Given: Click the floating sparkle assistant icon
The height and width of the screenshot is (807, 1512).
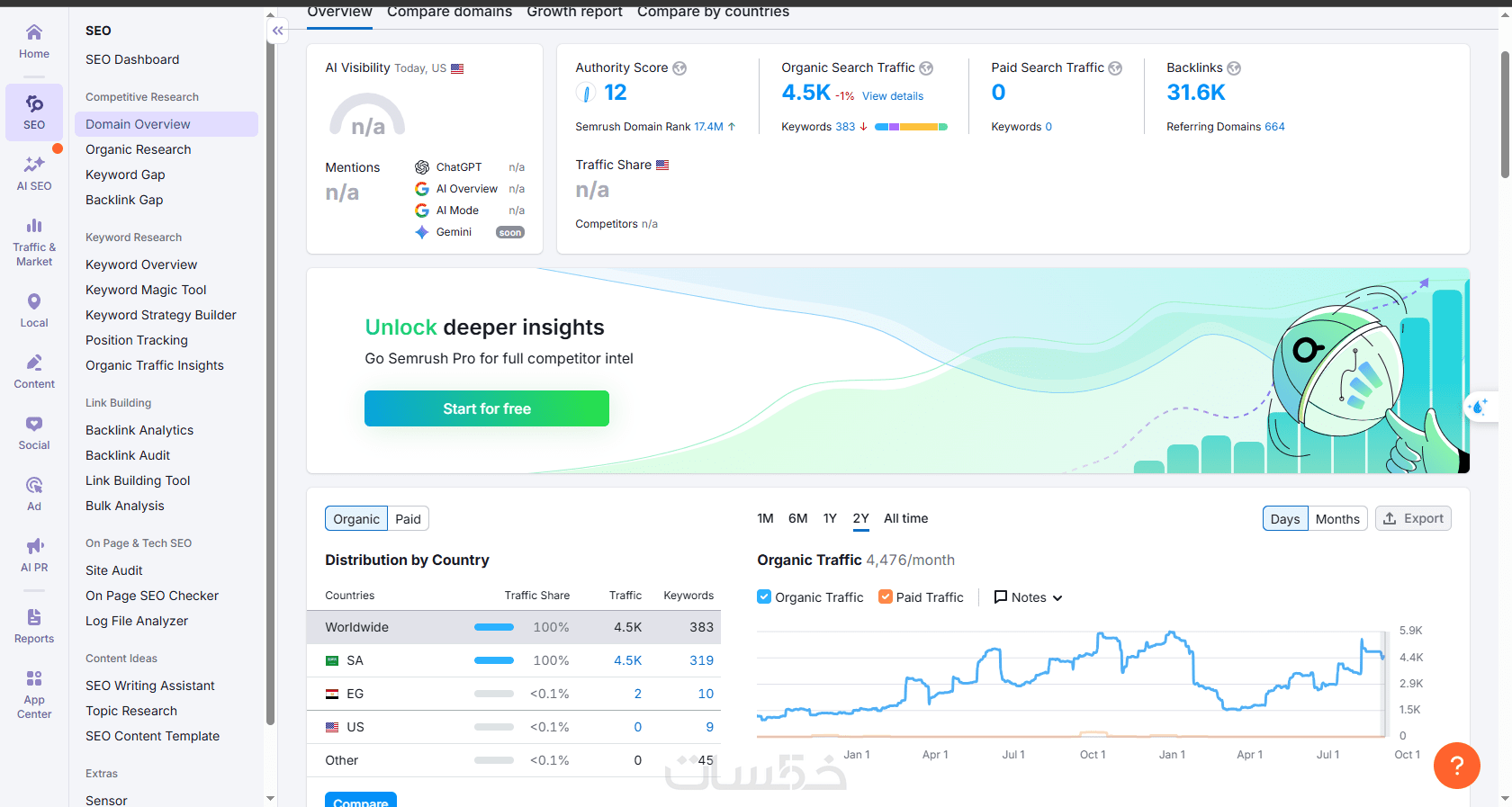Looking at the screenshot, I should (x=1479, y=407).
